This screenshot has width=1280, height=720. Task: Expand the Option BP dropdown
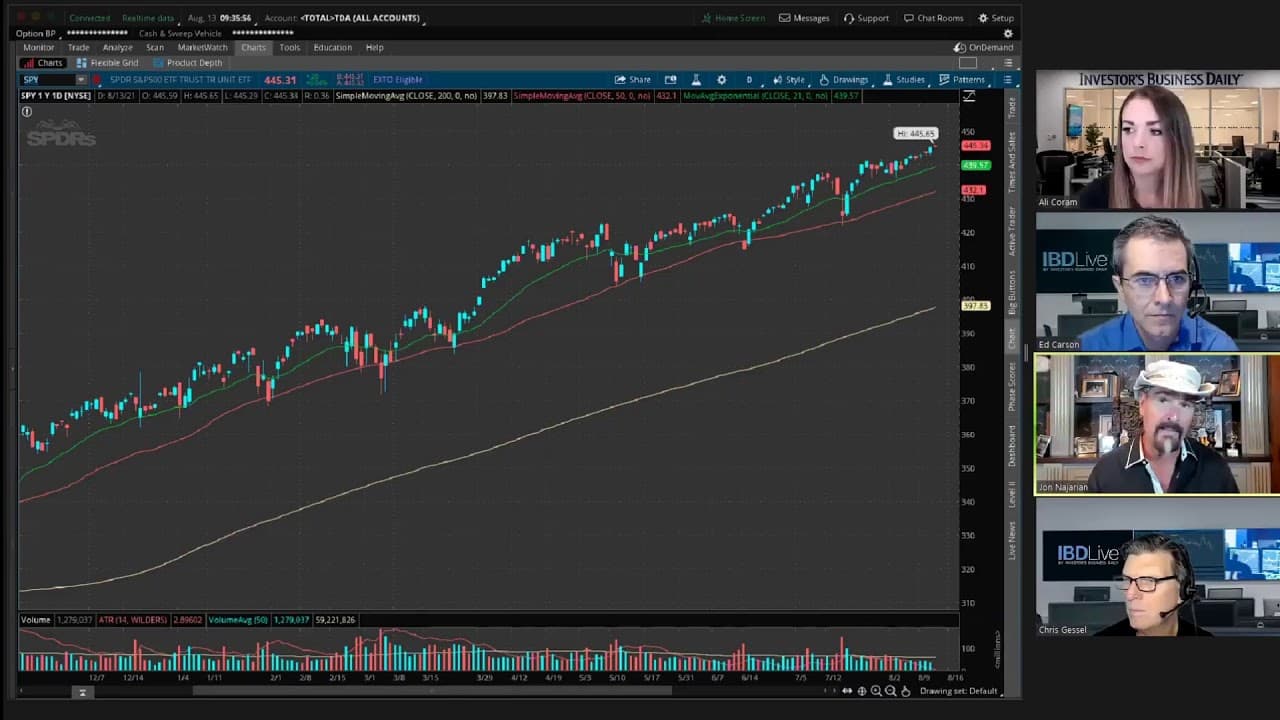point(37,33)
